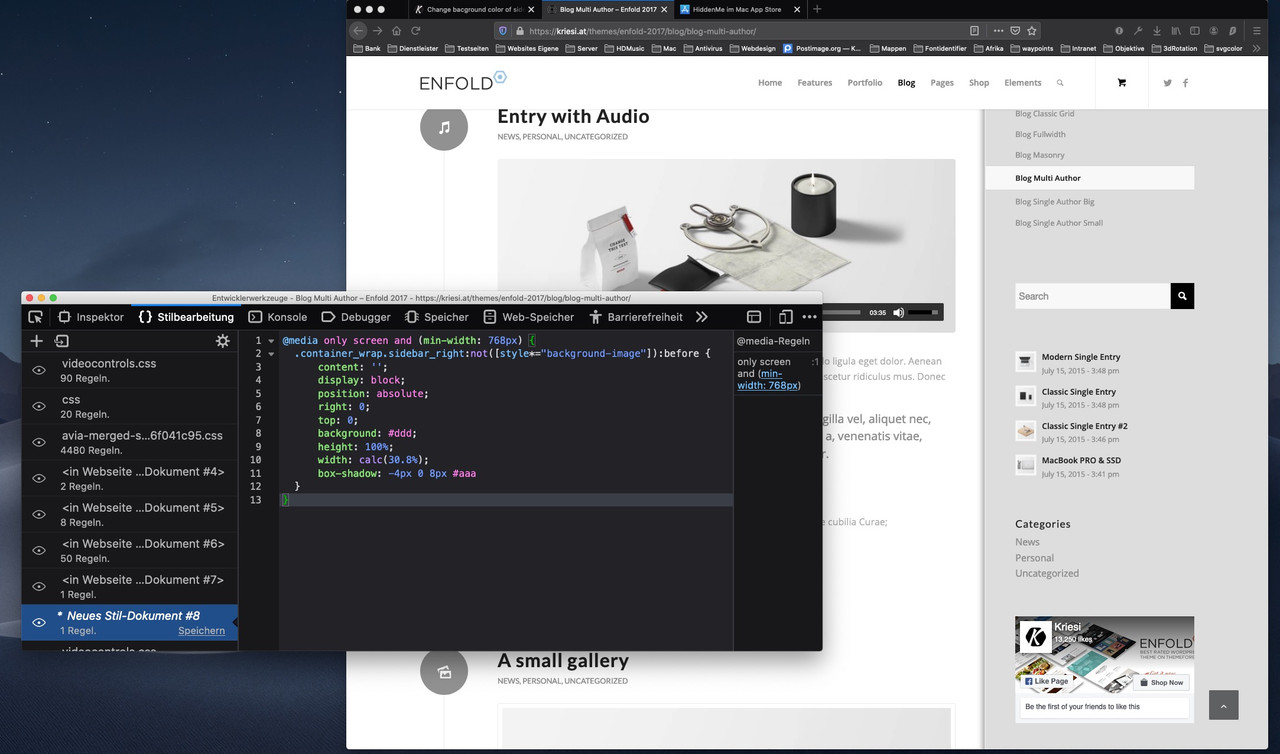Switch to Web-Speicher tab

click(x=529, y=317)
